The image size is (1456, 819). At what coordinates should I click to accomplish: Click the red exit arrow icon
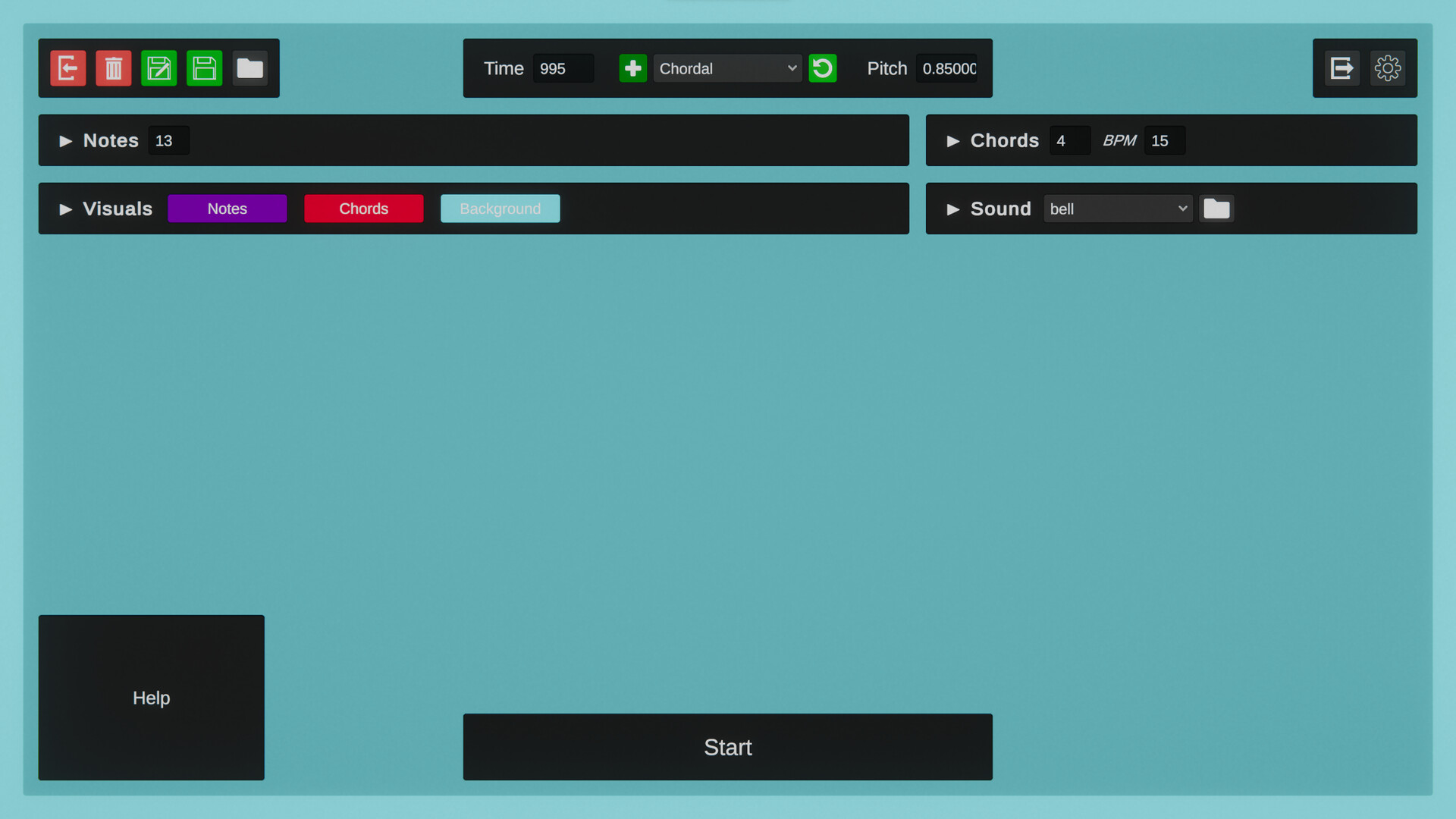click(x=67, y=68)
